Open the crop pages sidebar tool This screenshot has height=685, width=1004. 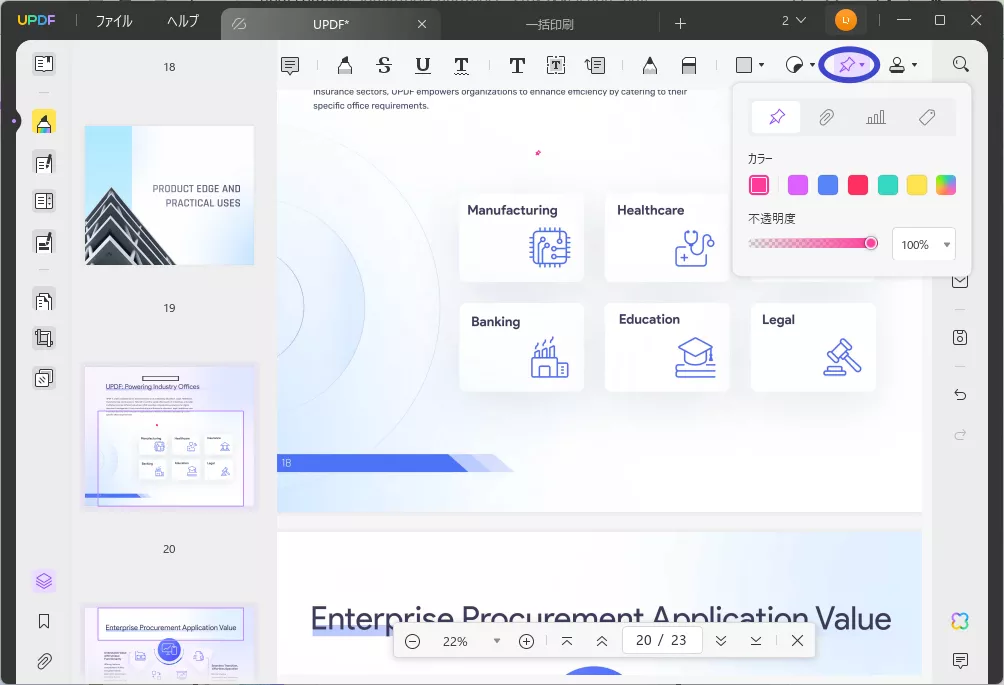click(x=44, y=338)
